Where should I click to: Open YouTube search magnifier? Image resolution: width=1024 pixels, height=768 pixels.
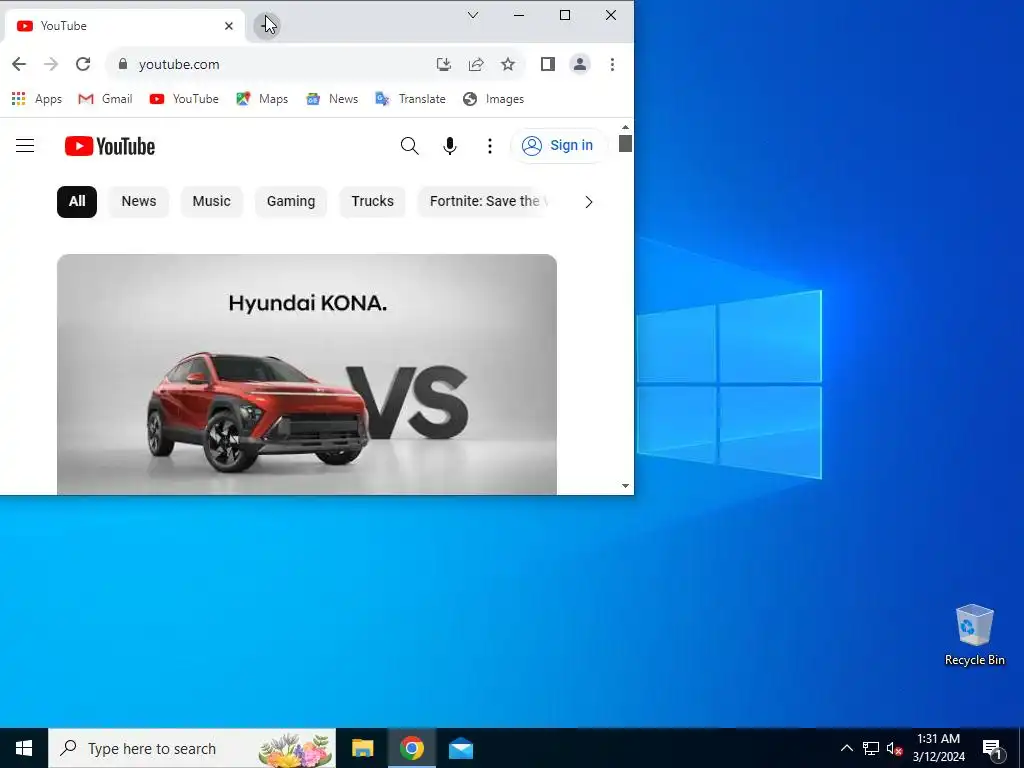(x=409, y=146)
